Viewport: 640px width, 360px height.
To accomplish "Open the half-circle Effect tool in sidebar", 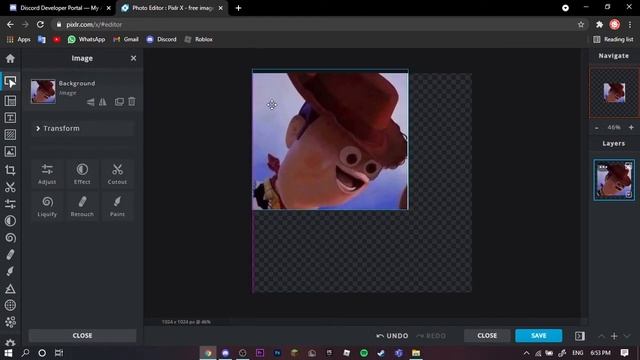I will click(10, 221).
